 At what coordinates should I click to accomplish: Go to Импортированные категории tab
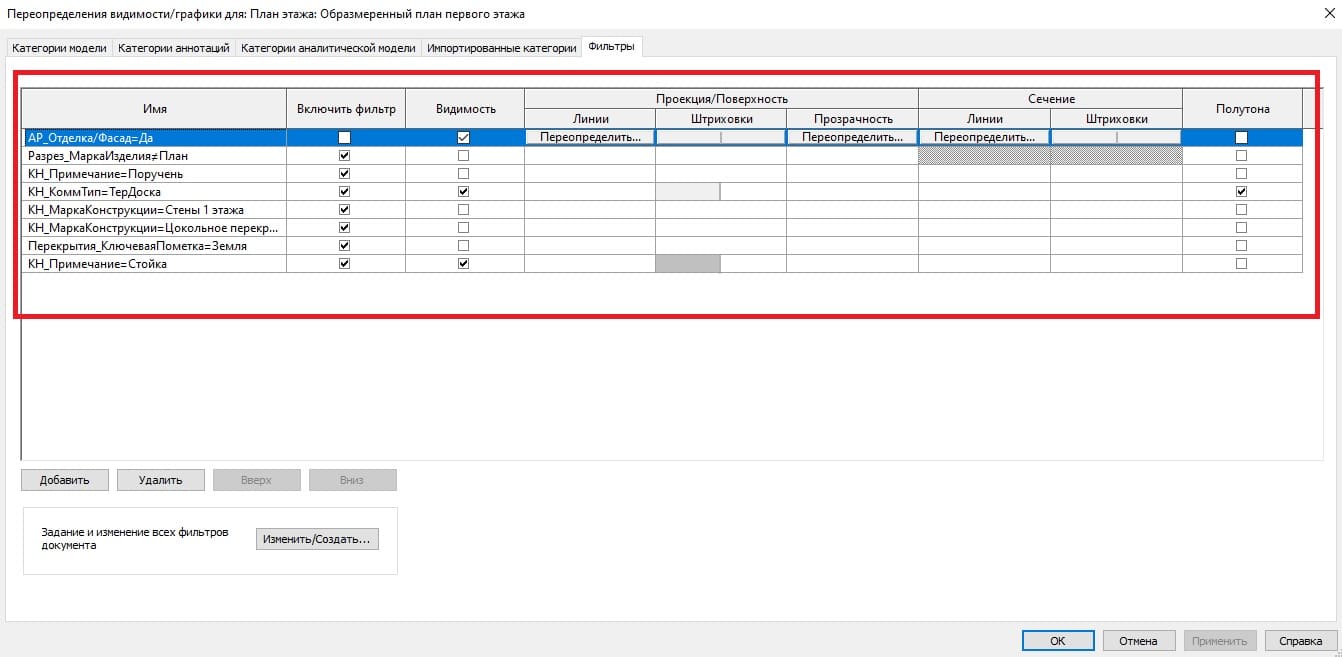502,48
